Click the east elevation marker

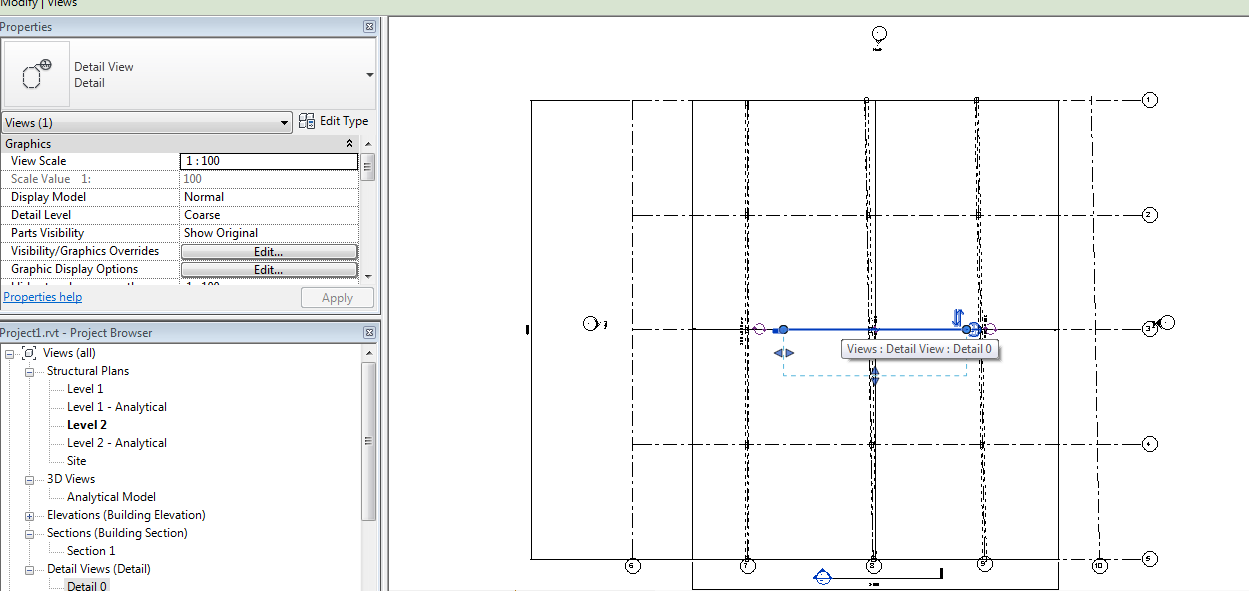coord(1166,322)
